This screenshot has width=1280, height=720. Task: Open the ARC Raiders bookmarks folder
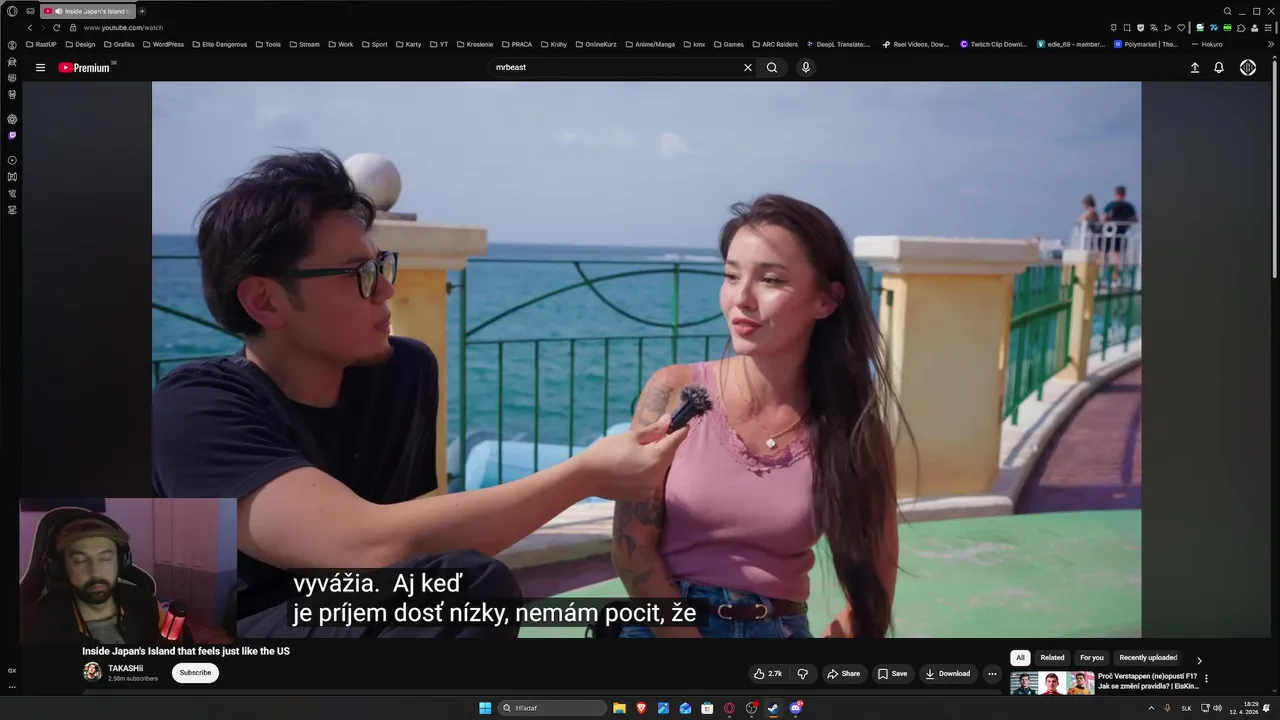(775, 44)
